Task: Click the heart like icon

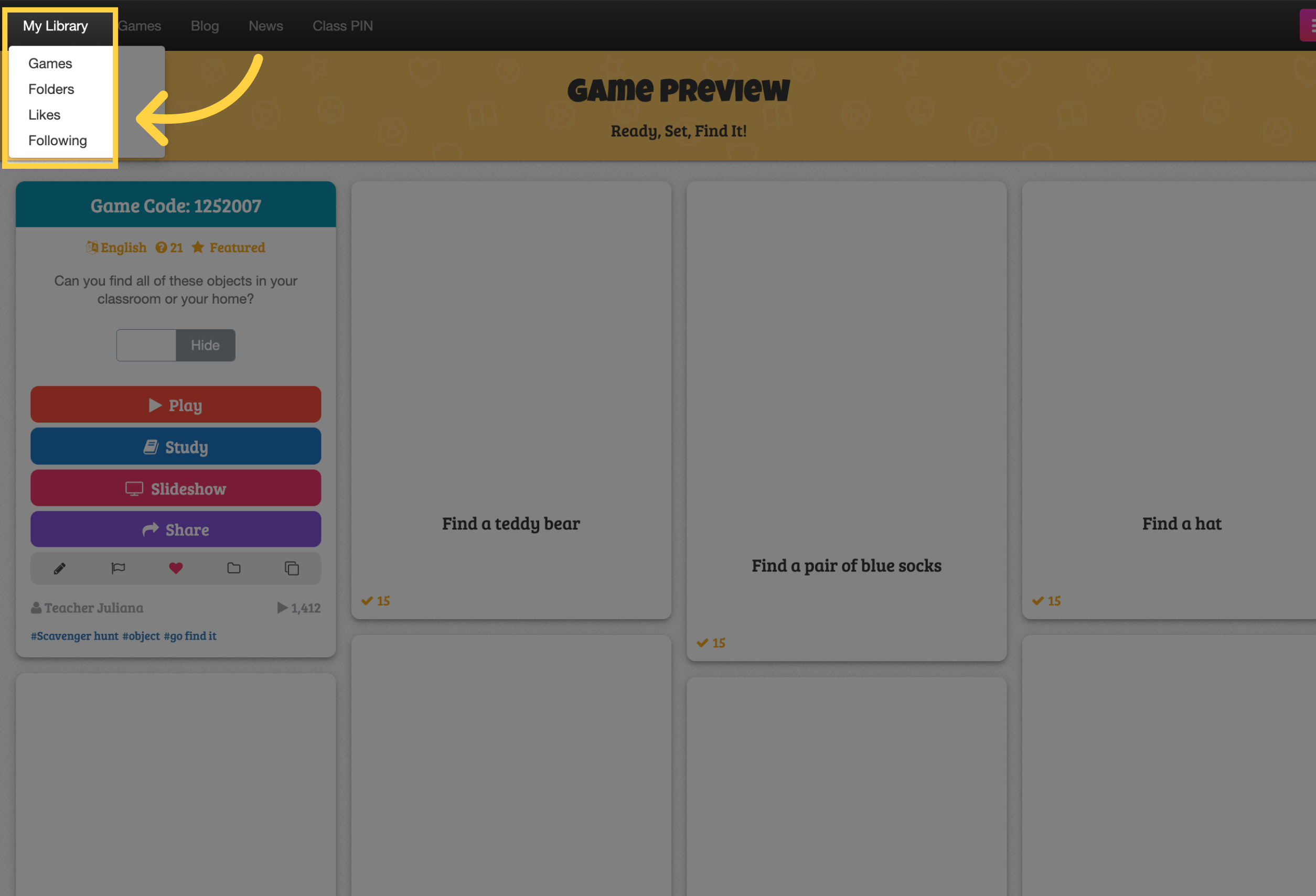Action: (x=176, y=568)
